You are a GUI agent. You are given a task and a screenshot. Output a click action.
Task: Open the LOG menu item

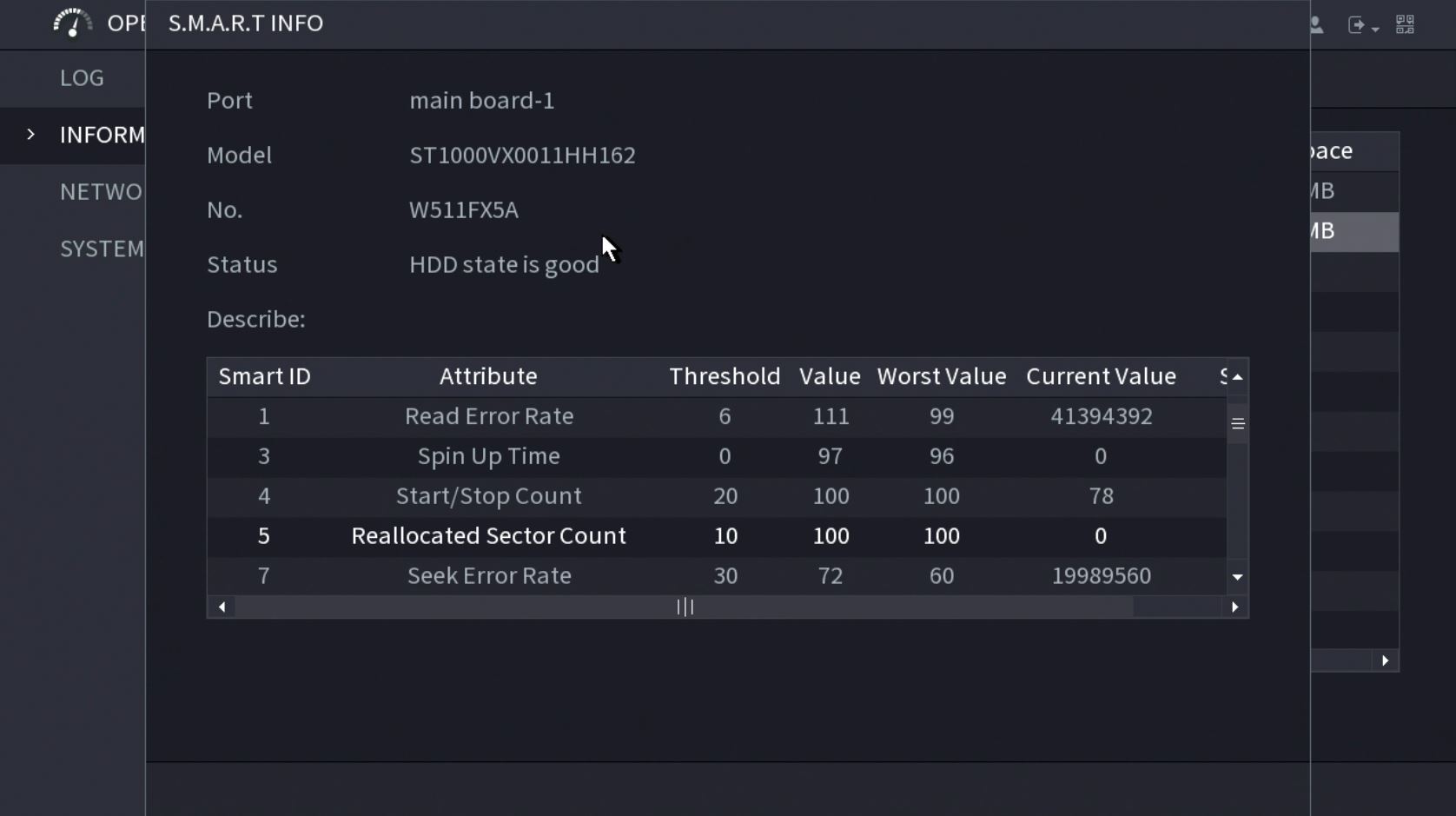coord(82,78)
